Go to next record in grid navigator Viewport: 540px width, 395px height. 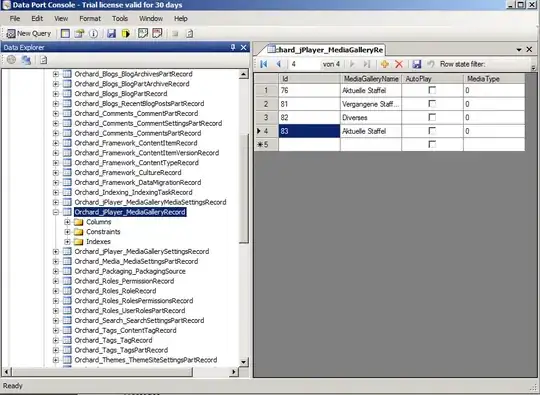pyautogui.click(x=352, y=64)
